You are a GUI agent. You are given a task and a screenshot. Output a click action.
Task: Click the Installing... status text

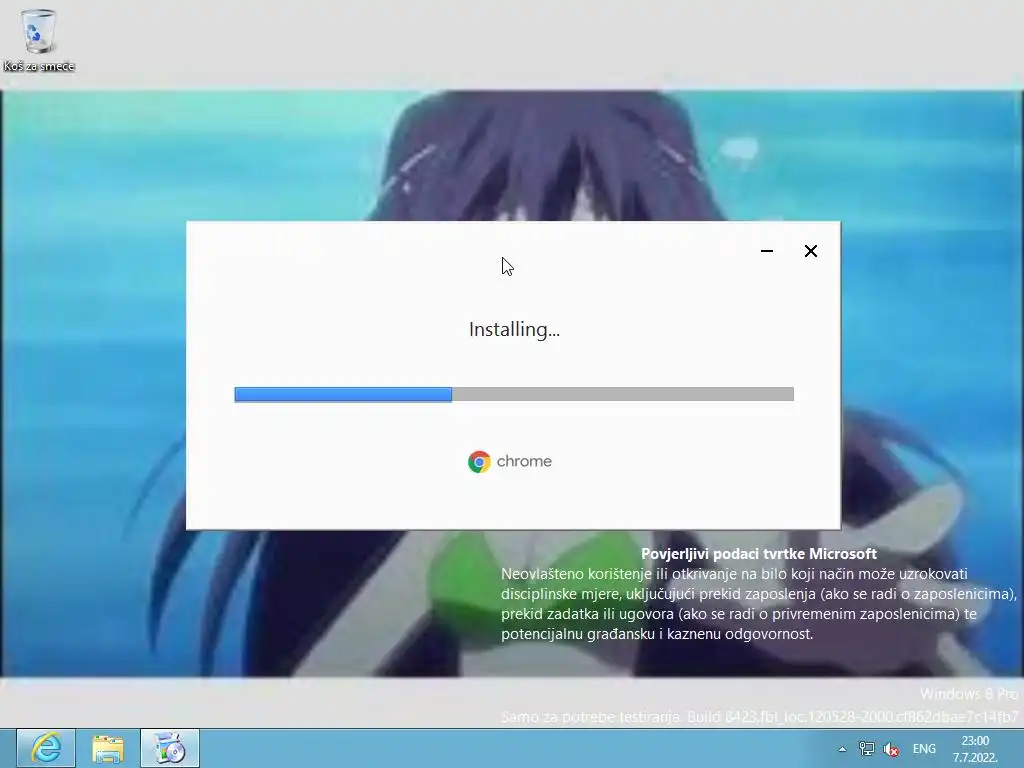point(514,330)
